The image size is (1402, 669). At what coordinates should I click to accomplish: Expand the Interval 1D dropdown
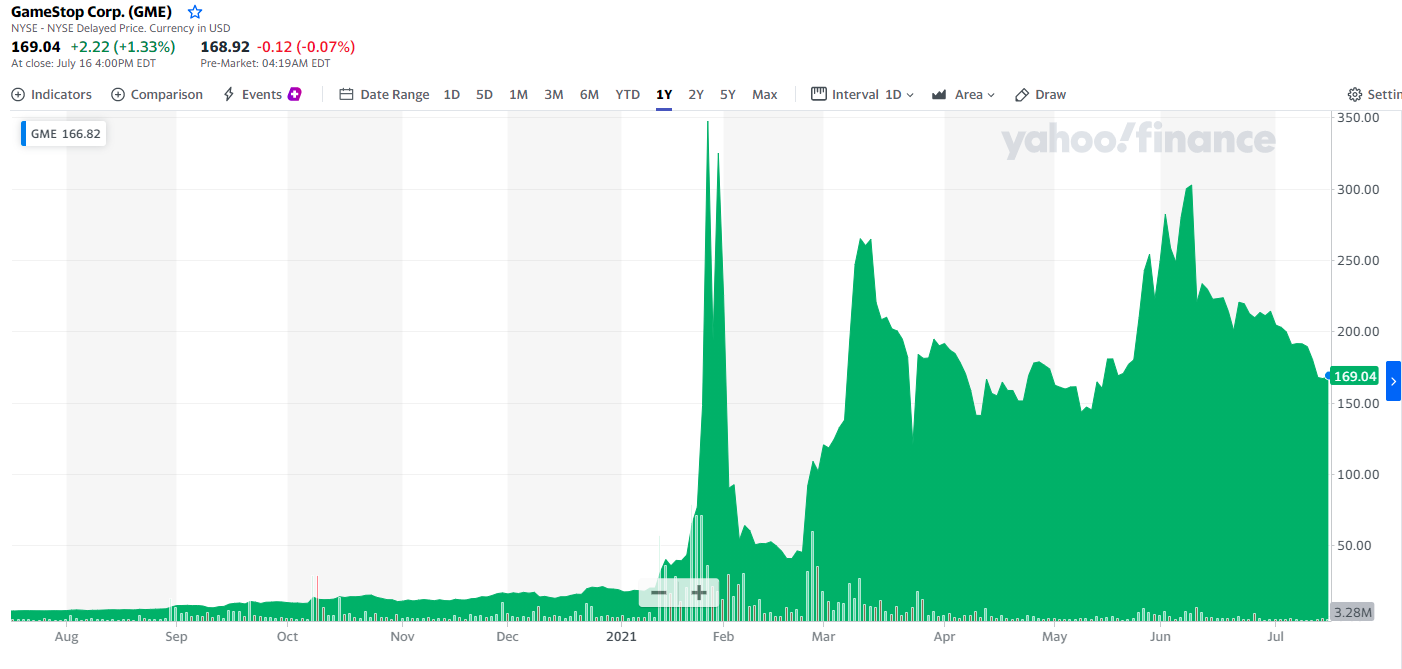pyautogui.click(x=862, y=94)
